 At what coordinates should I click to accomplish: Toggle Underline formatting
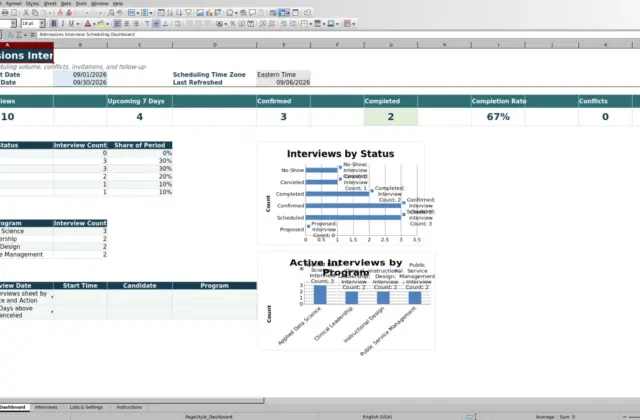(x=71, y=24)
